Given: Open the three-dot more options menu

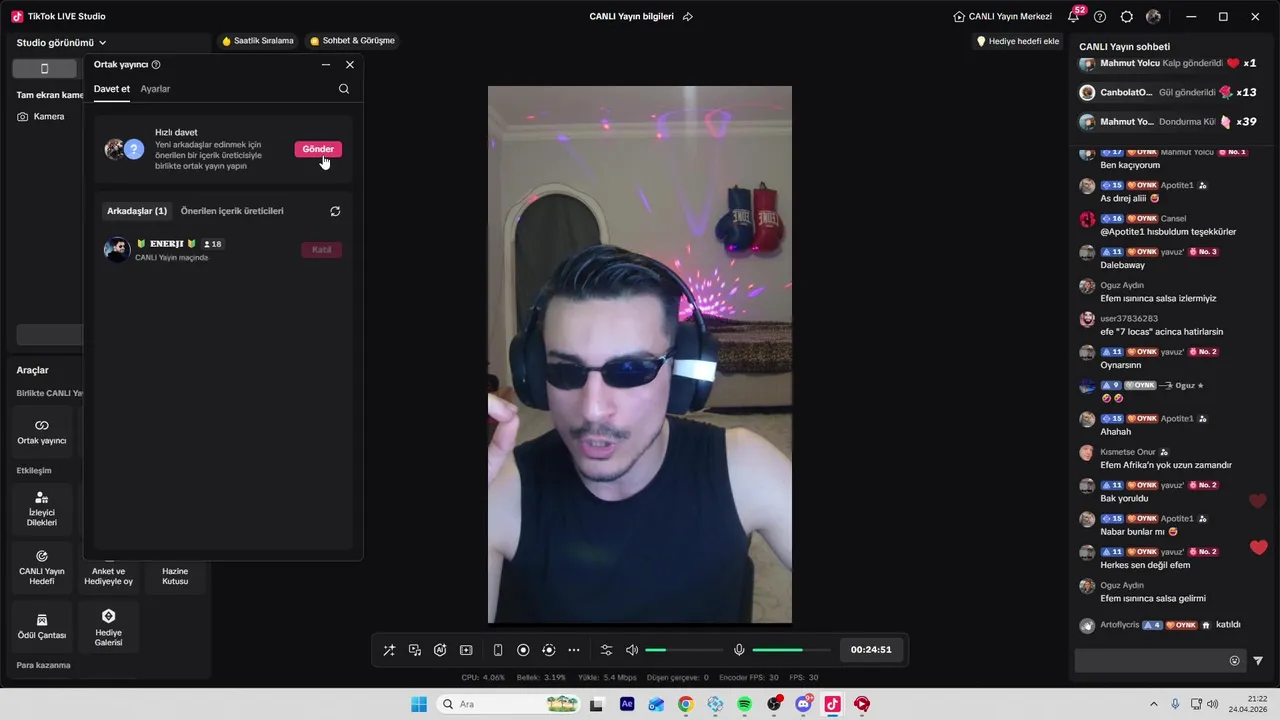Looking at the screenshot, I should pyautogui.click(x=574, y=650).
